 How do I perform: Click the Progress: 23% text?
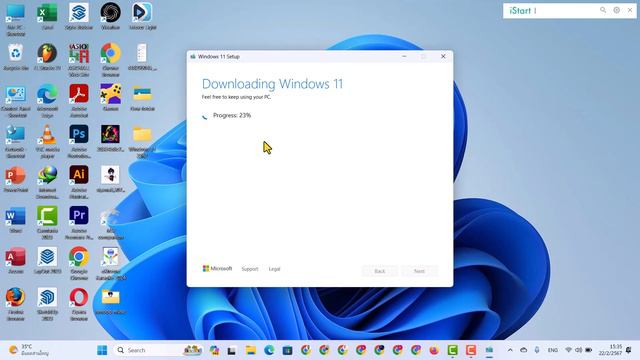coord(232,116)
